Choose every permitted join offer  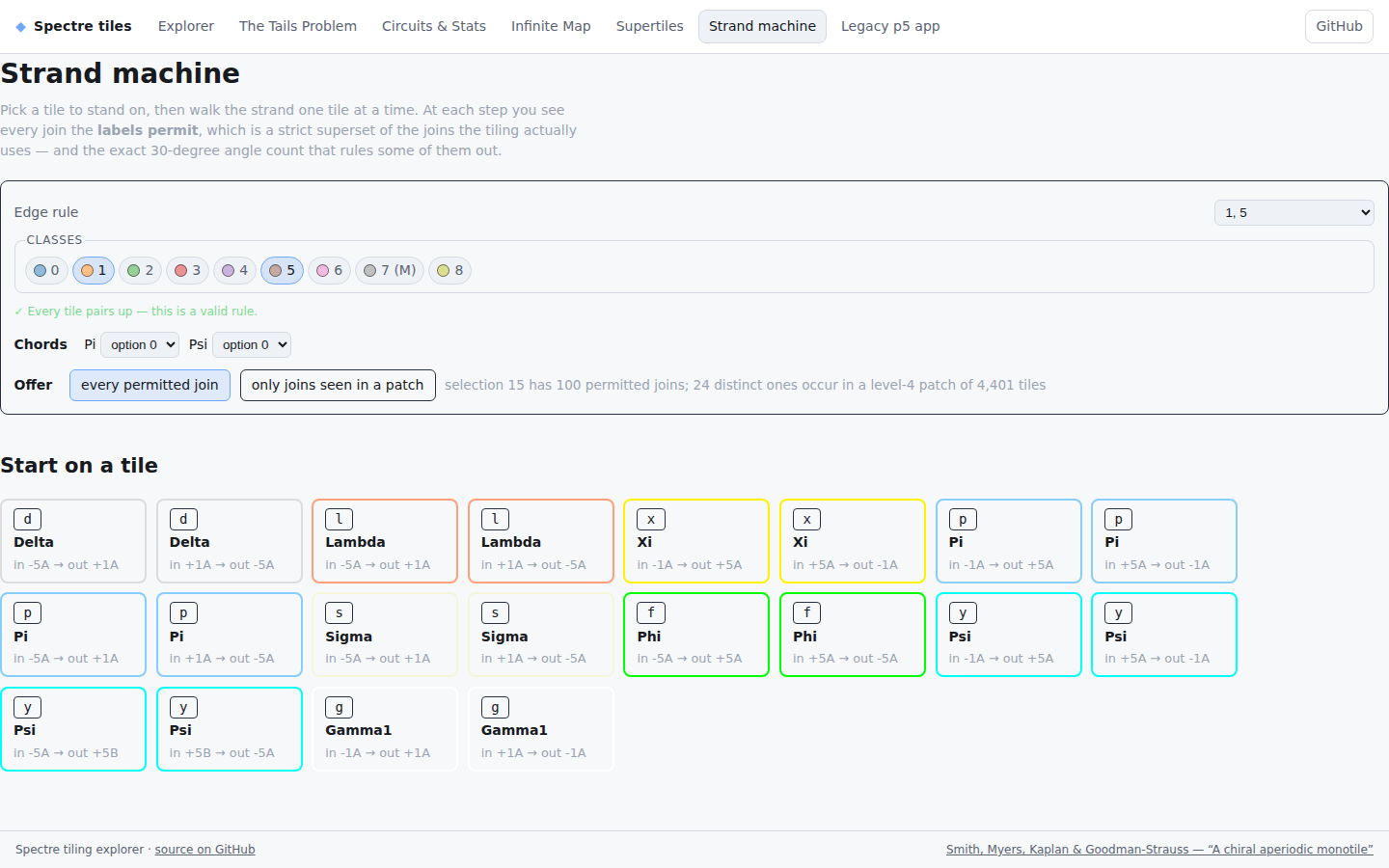tap(150, 385)
